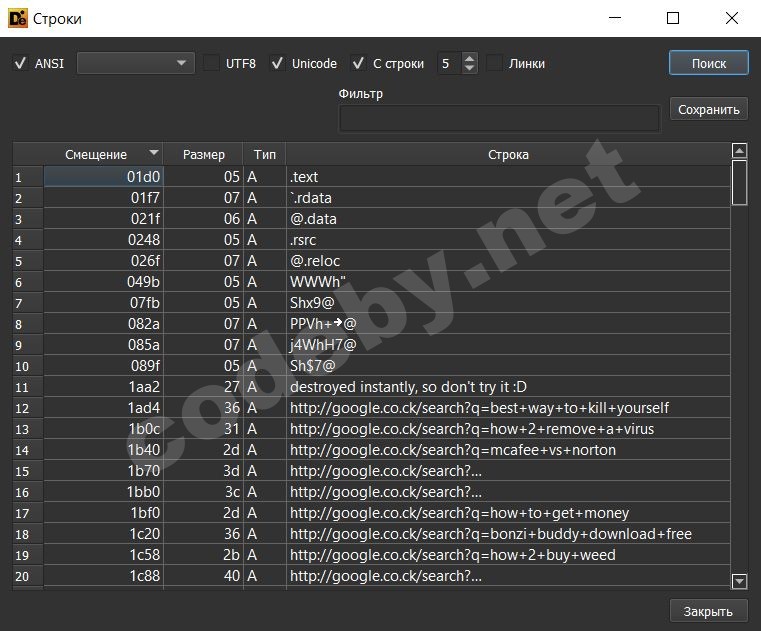The width and height of the screenshot is (761, 631).
Task: Click offset cell 1bf0
Action: (103, 513)
